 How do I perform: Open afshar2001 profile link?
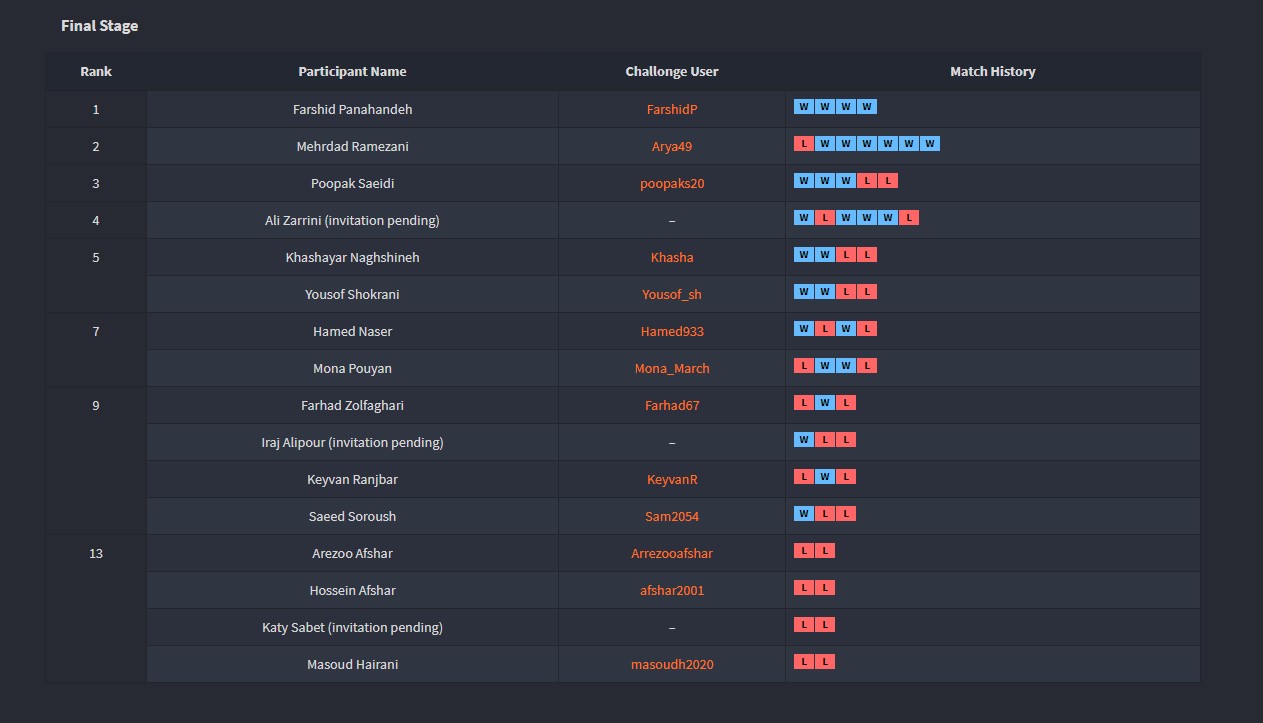671,590
